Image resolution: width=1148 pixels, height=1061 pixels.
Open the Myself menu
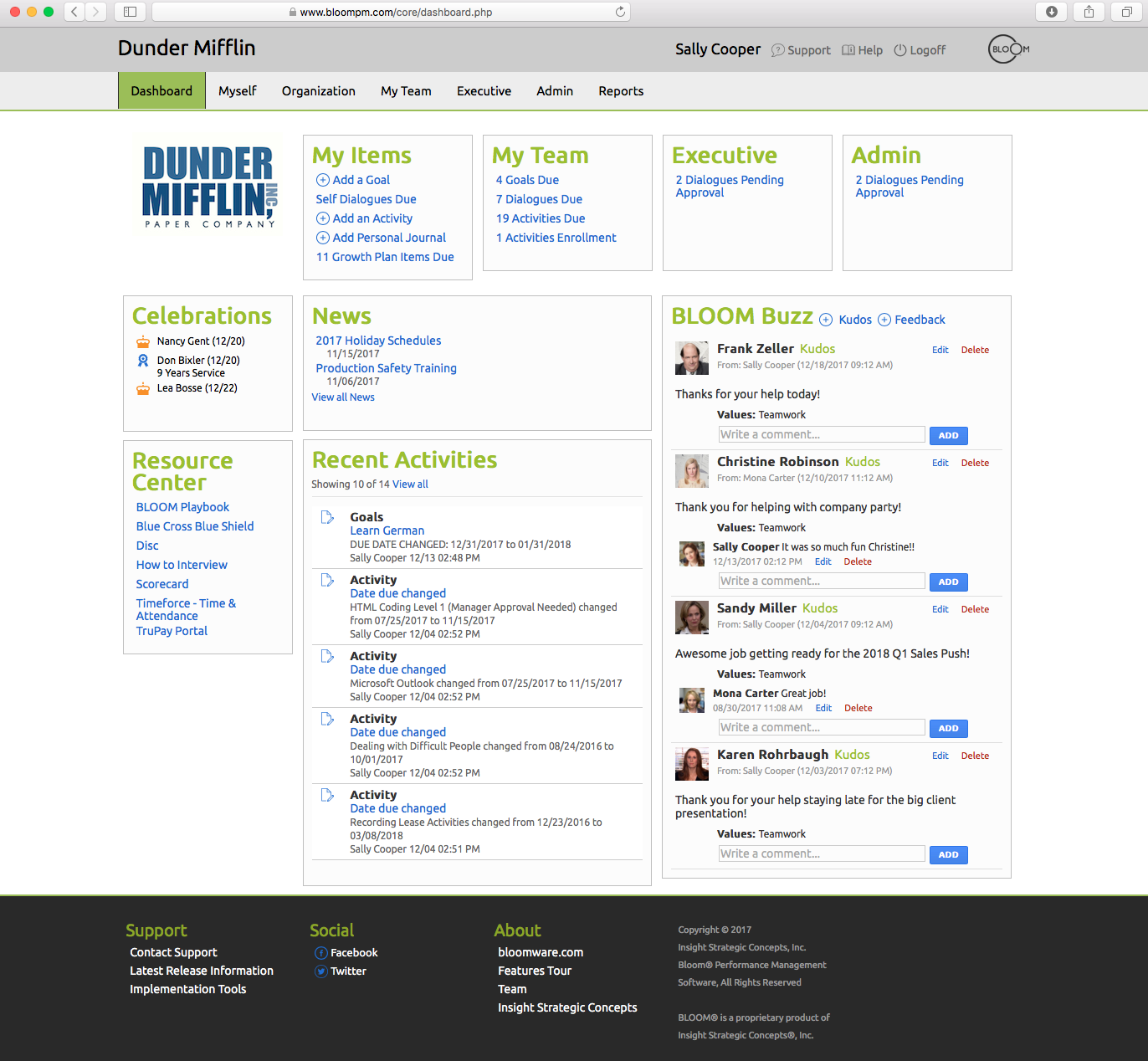click(x=238, y=91)
